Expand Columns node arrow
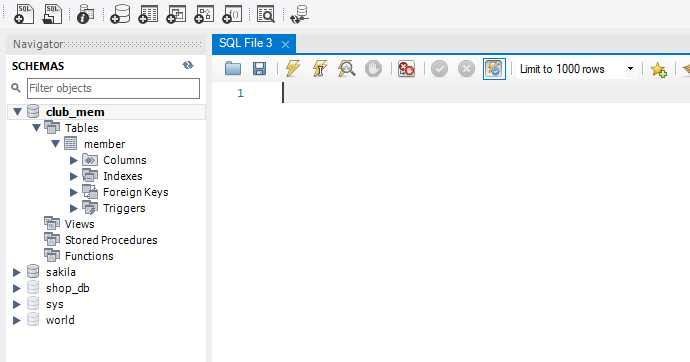690x362 pixels. click(x=73, y=161)
